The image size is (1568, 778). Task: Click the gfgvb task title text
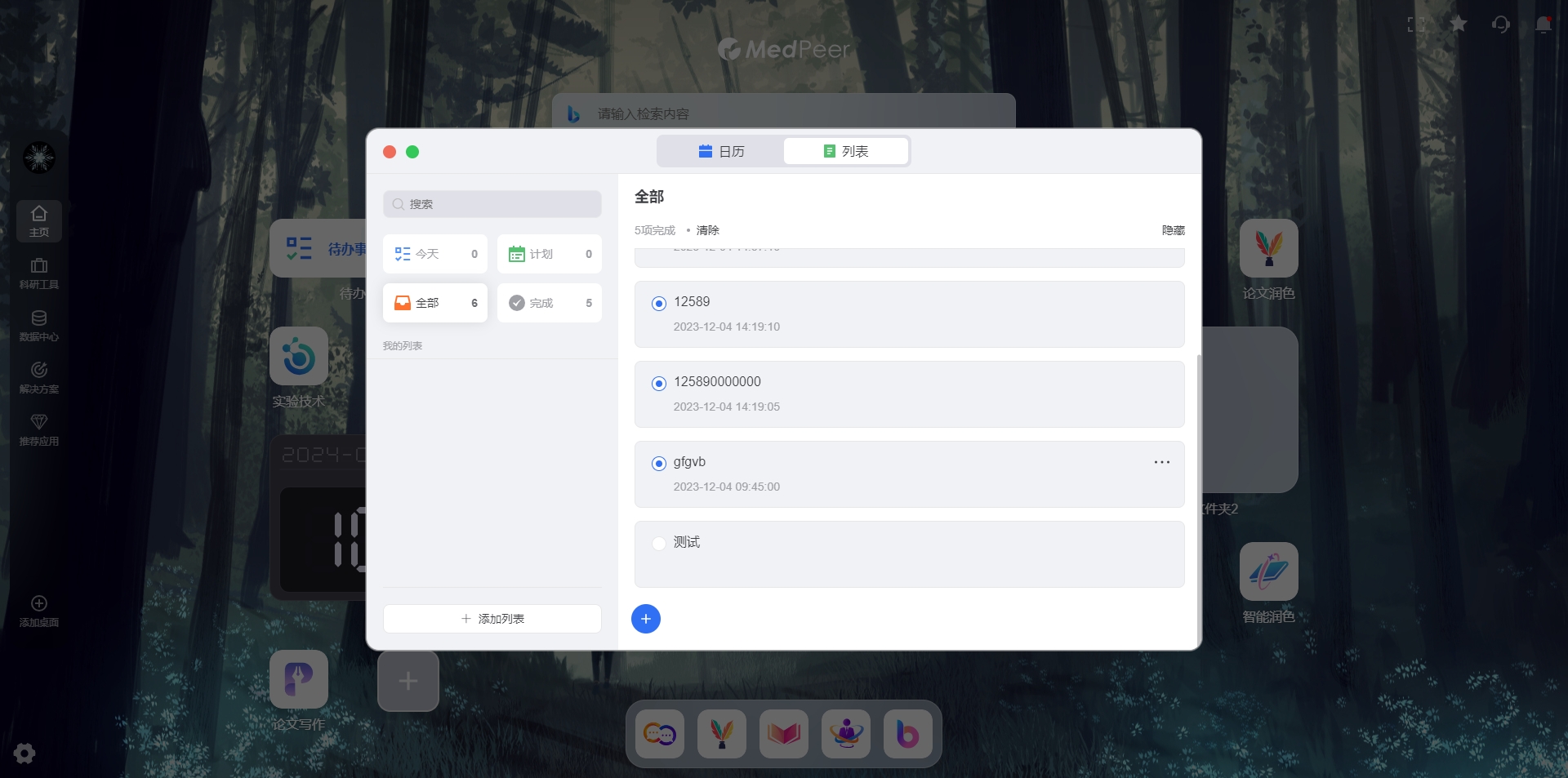click(x=689, y=462)
